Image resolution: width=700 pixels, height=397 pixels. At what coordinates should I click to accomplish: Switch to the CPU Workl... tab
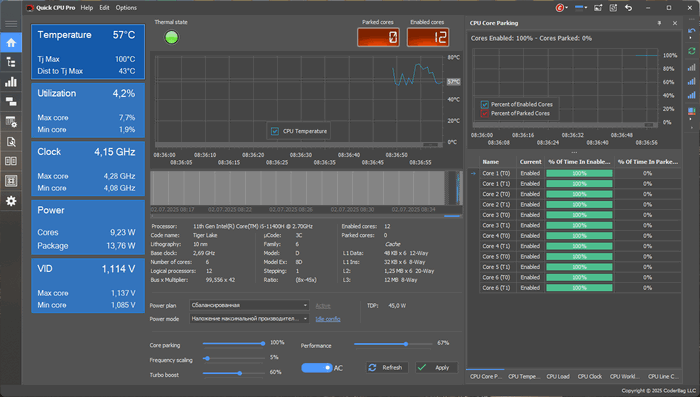(625, 376)
